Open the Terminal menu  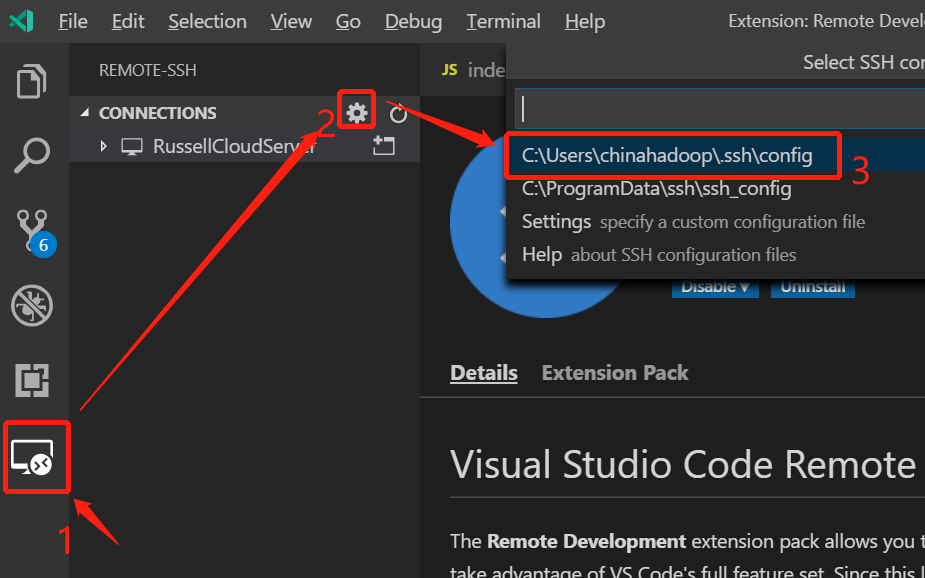[503, 21]
